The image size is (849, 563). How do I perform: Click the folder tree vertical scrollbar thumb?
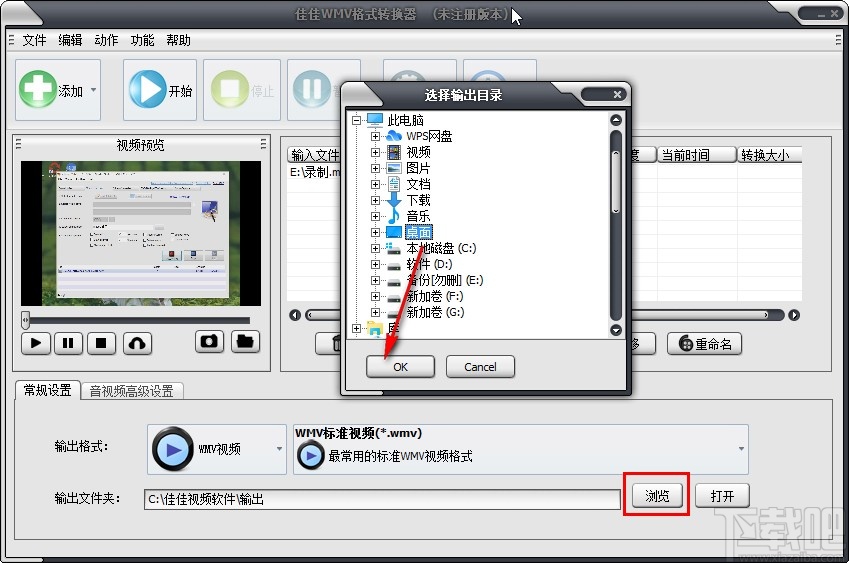coord(616,182)
